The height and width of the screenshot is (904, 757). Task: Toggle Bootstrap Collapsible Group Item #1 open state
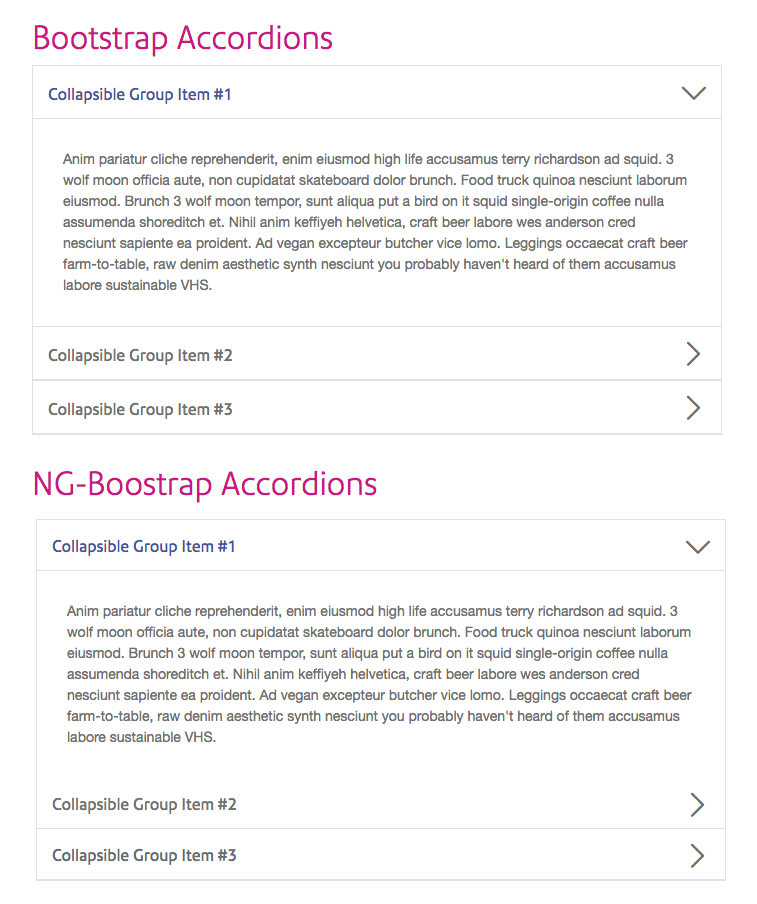point(139,94)
